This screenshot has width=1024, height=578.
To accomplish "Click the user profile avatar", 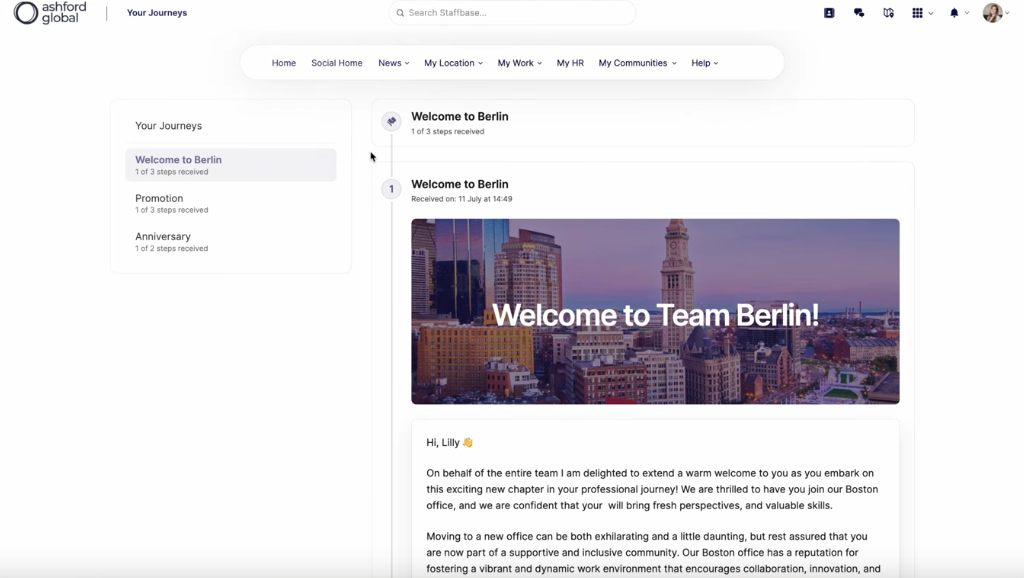I will [x=992, y=13].
